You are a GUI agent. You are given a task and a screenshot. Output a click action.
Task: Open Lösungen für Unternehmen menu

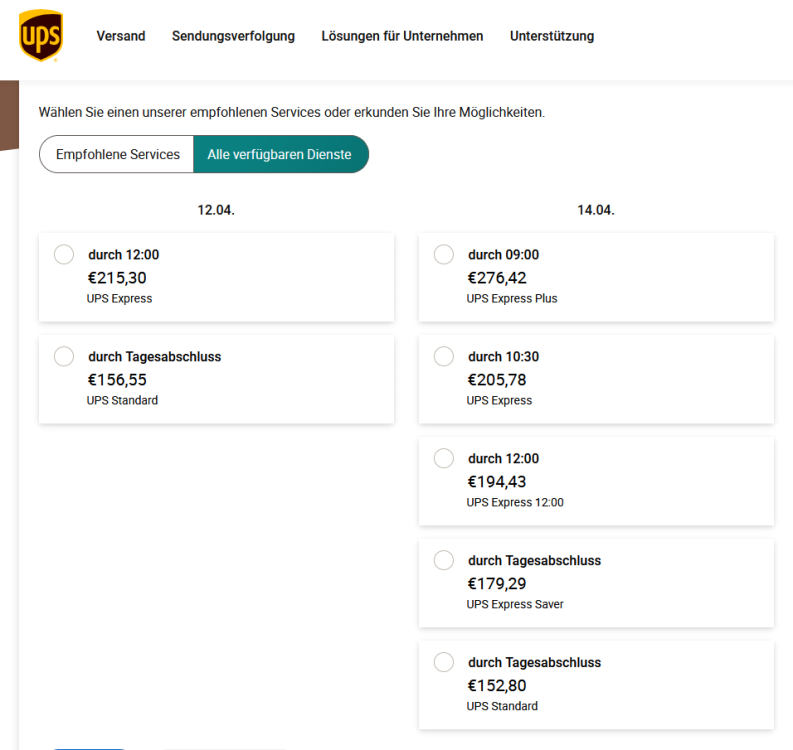click(402, 36)
